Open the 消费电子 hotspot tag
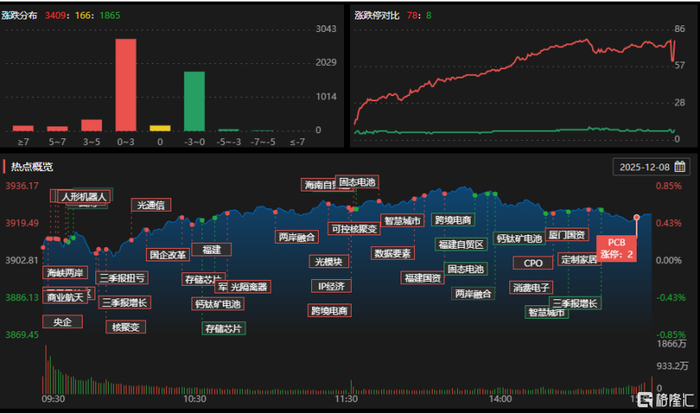The image size is (700, 414). [x=531, y=287]
